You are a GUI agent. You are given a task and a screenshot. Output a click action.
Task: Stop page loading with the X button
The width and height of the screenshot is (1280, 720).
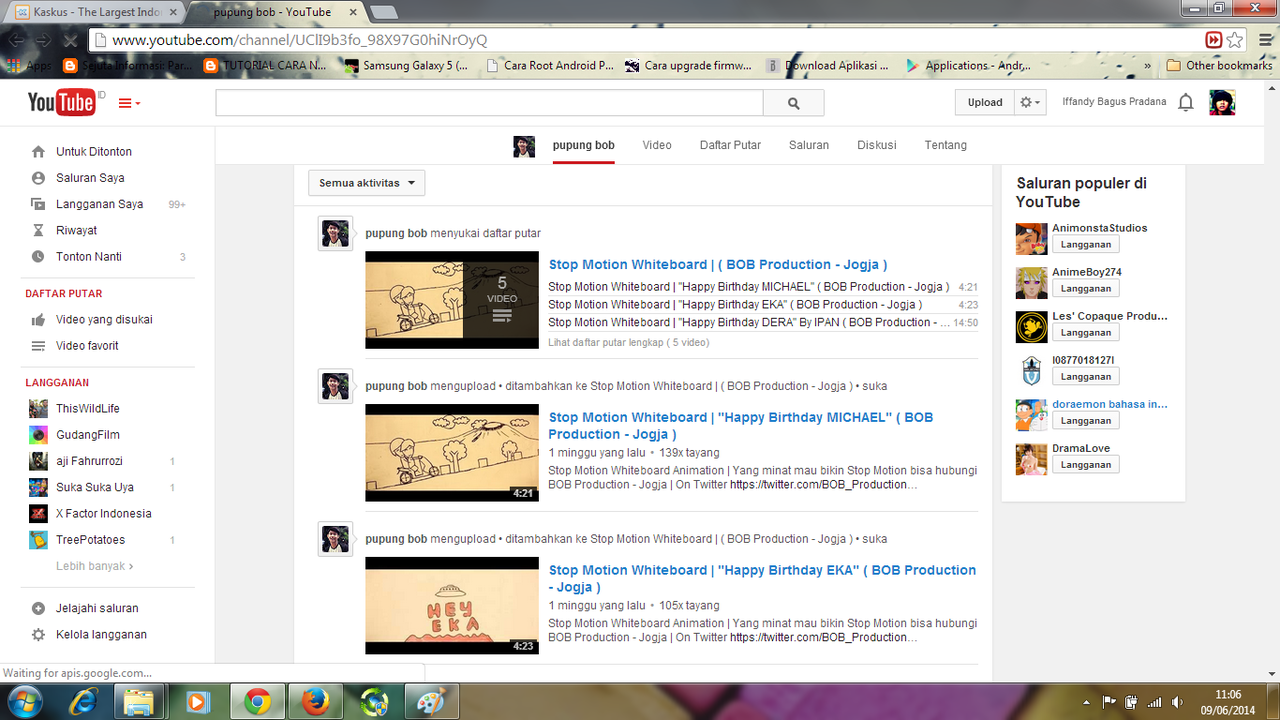[69, 40]
